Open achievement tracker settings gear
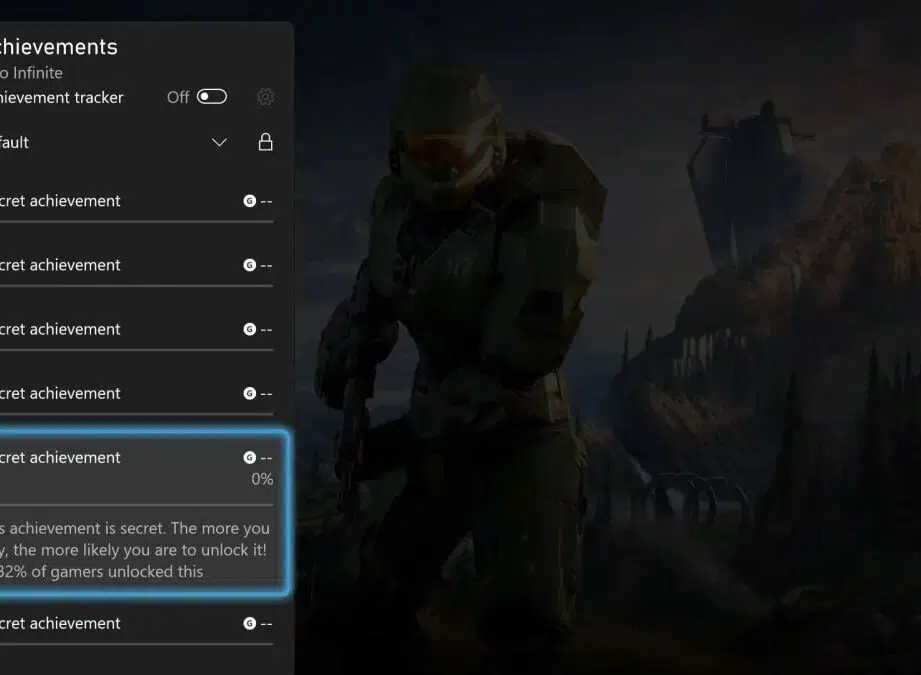 coord(265,97)
